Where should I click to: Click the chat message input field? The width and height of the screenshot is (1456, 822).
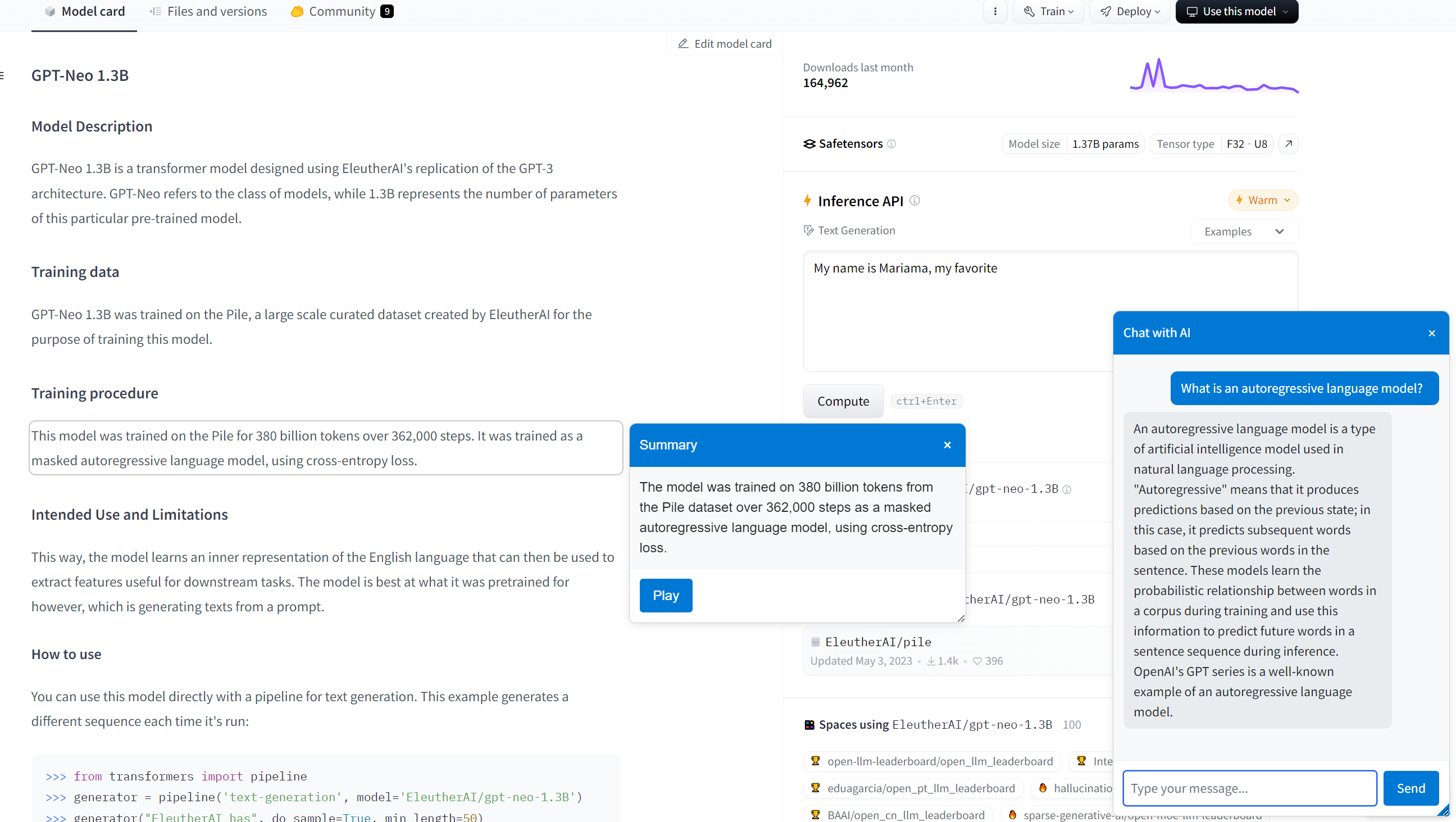click(1249, 788)
